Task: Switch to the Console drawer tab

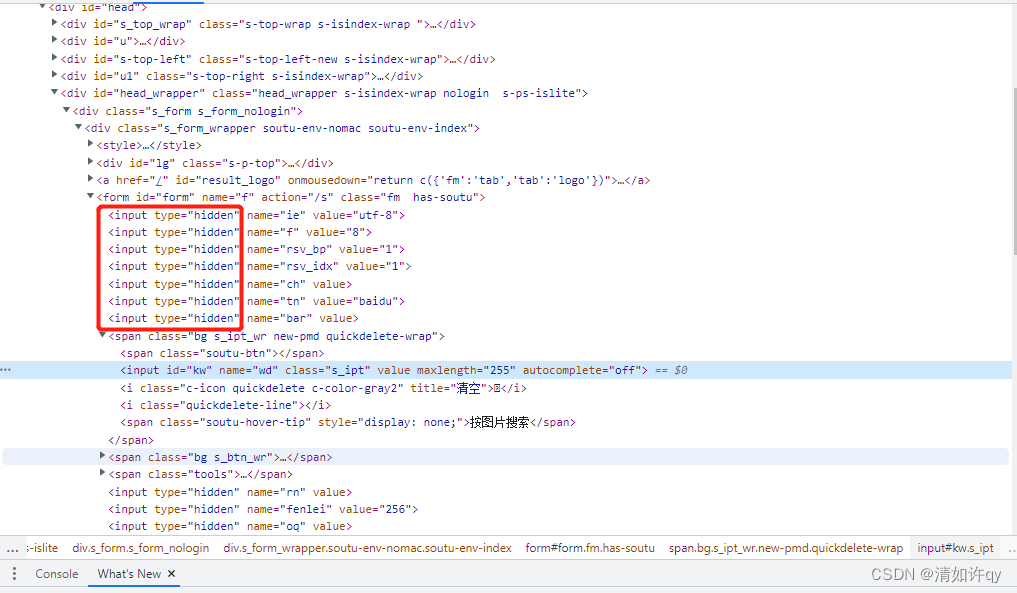Action: (x=56, y=573)
